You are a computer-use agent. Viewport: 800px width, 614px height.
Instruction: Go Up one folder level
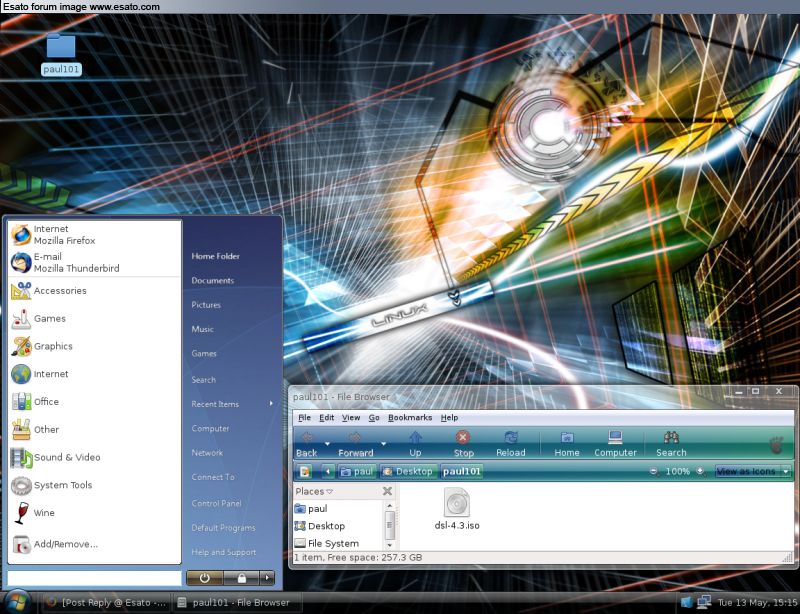coord(415,444)
